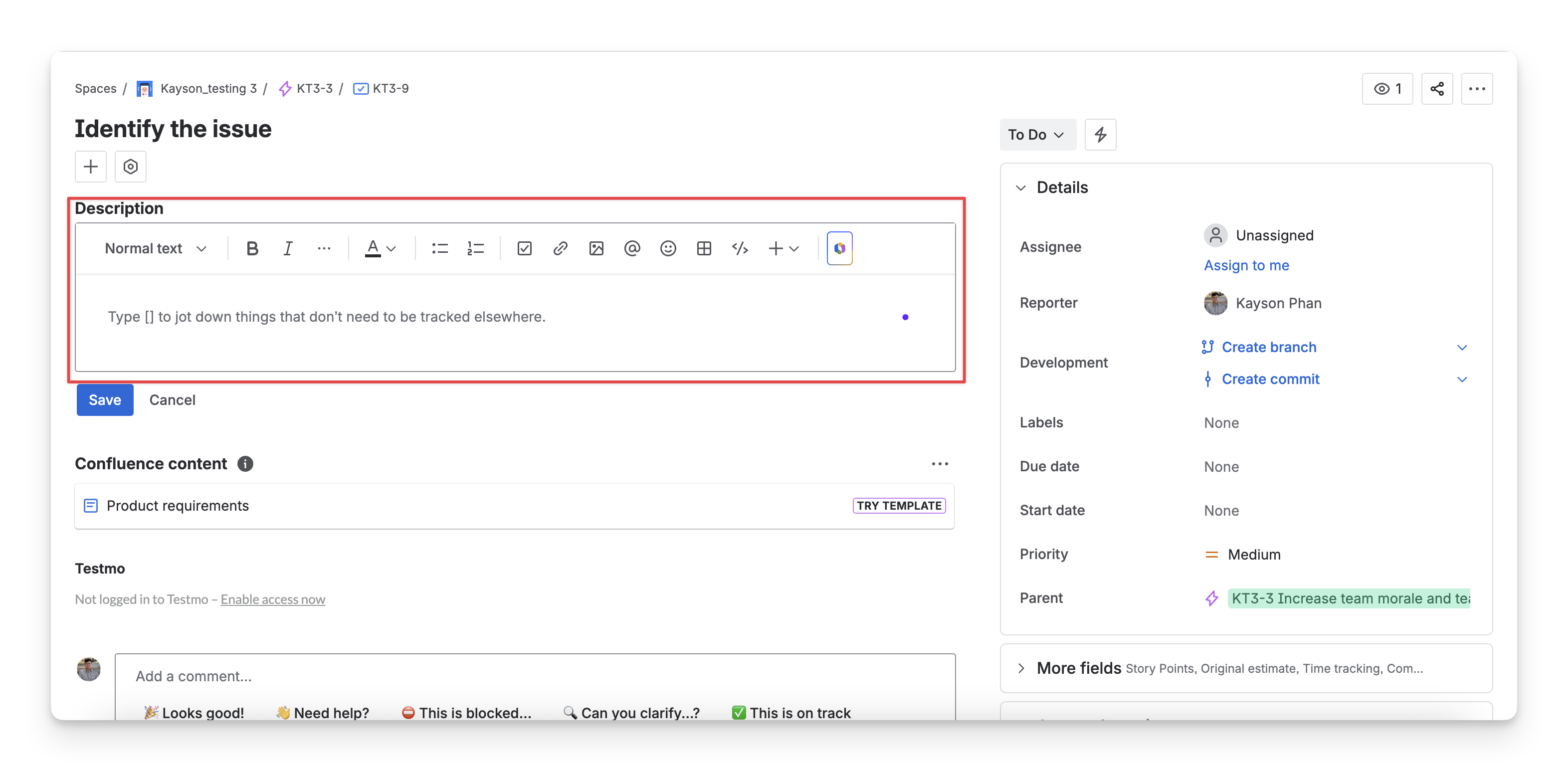The width and height of the screenshot is (1568, 771).
Task: Insert an action item checkbox
Action: coord(524,248)
